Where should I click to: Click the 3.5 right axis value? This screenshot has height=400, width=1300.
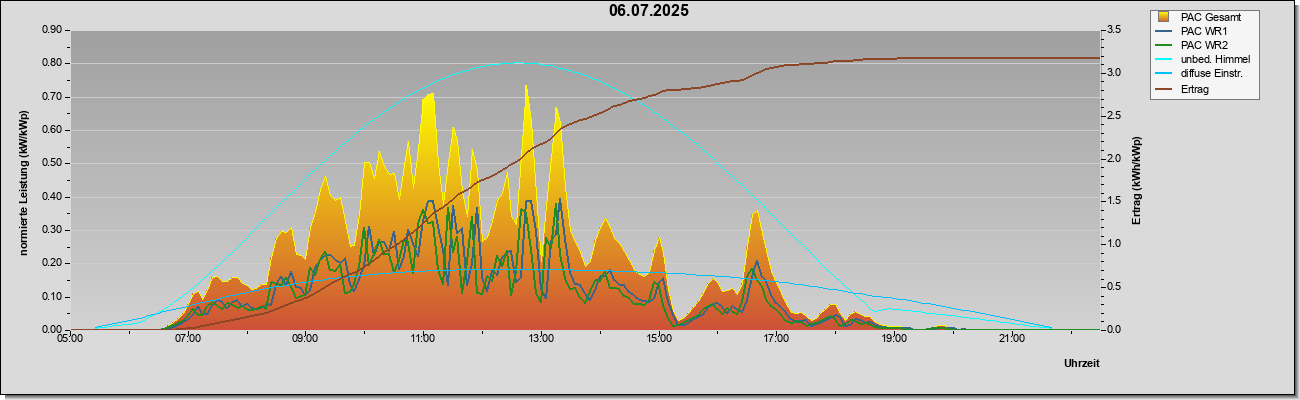1116,30
